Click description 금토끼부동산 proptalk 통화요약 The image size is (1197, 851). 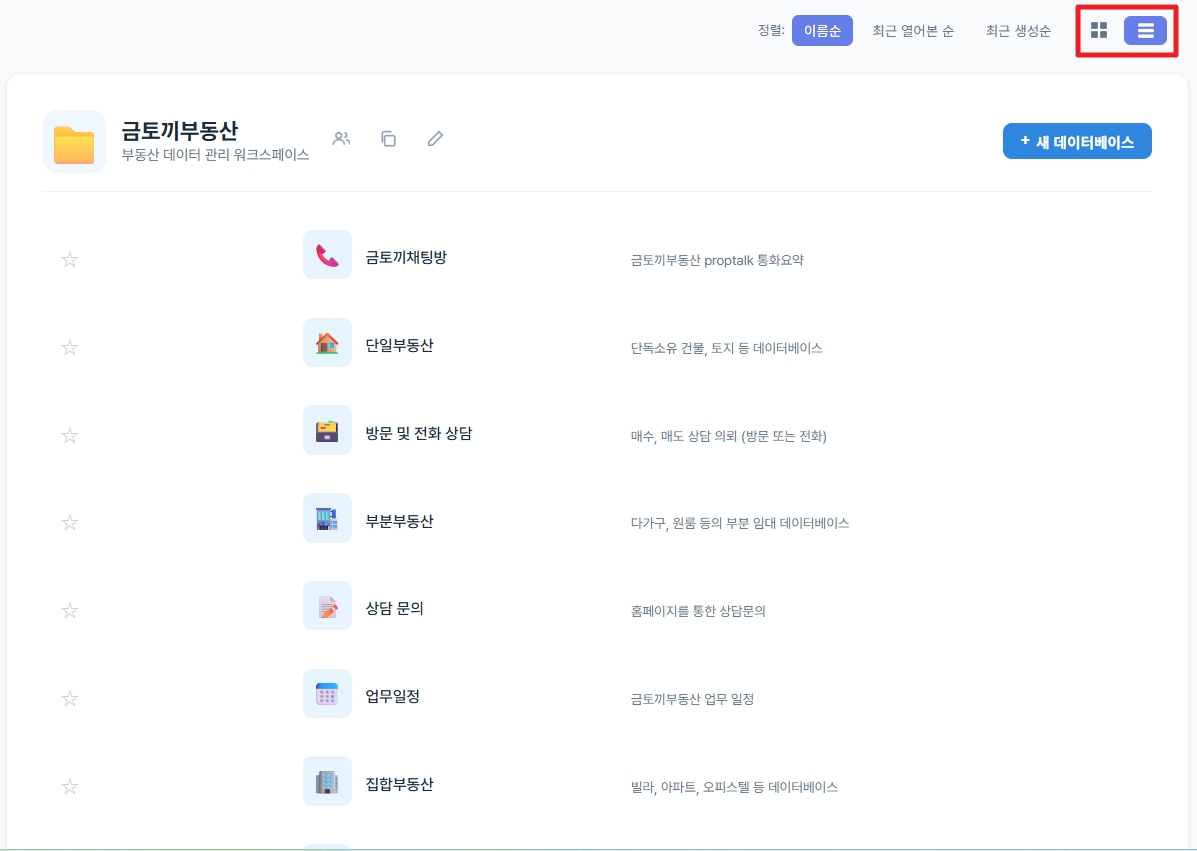(717, 260)
